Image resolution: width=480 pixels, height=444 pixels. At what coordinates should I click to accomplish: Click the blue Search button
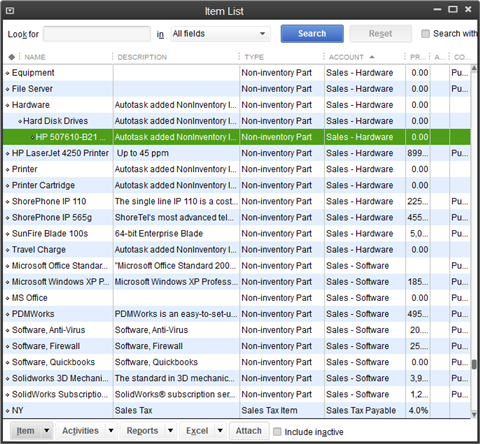point(312,34)
